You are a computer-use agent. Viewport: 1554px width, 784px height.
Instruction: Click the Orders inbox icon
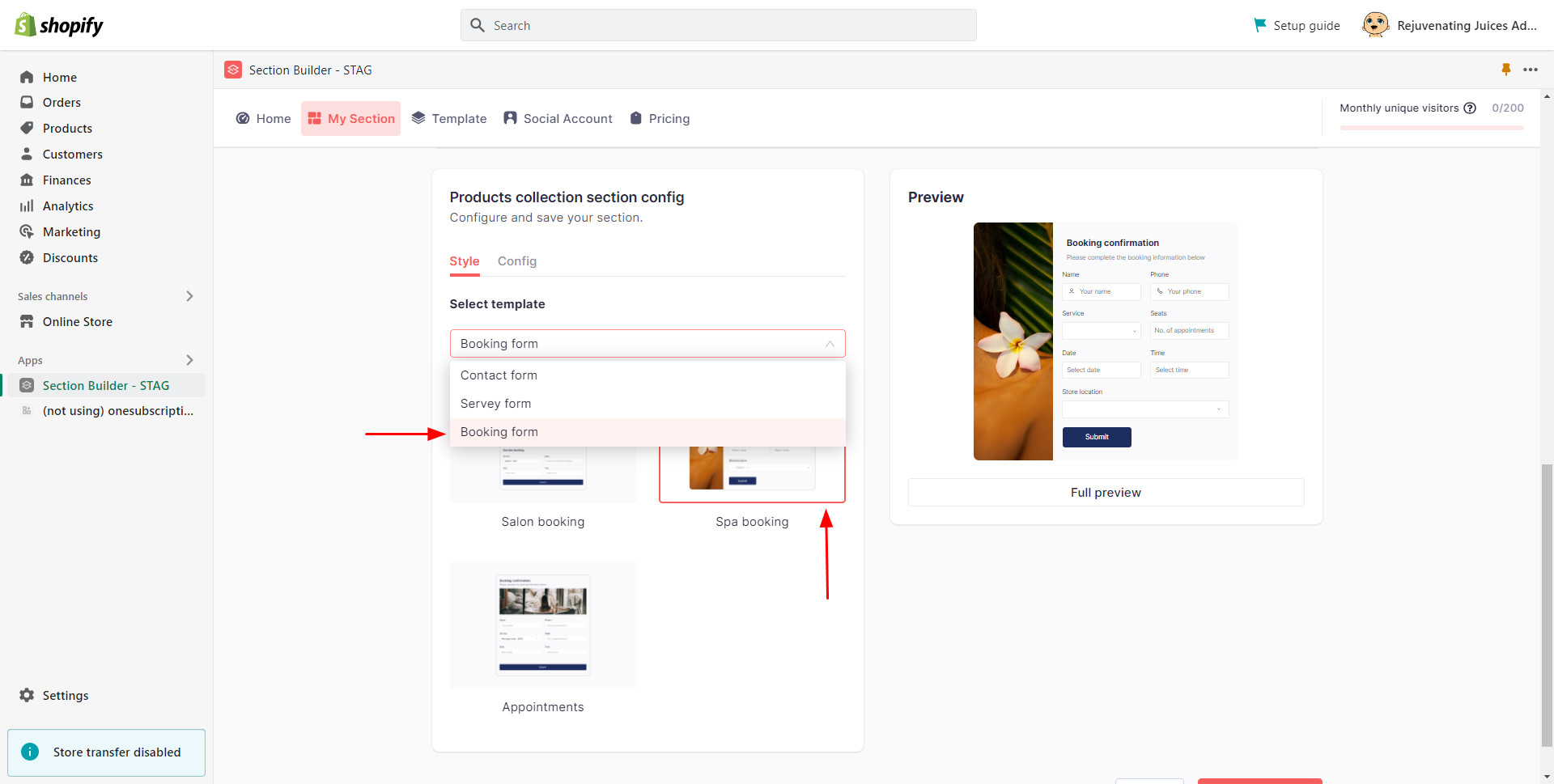[x=27, y=103]
